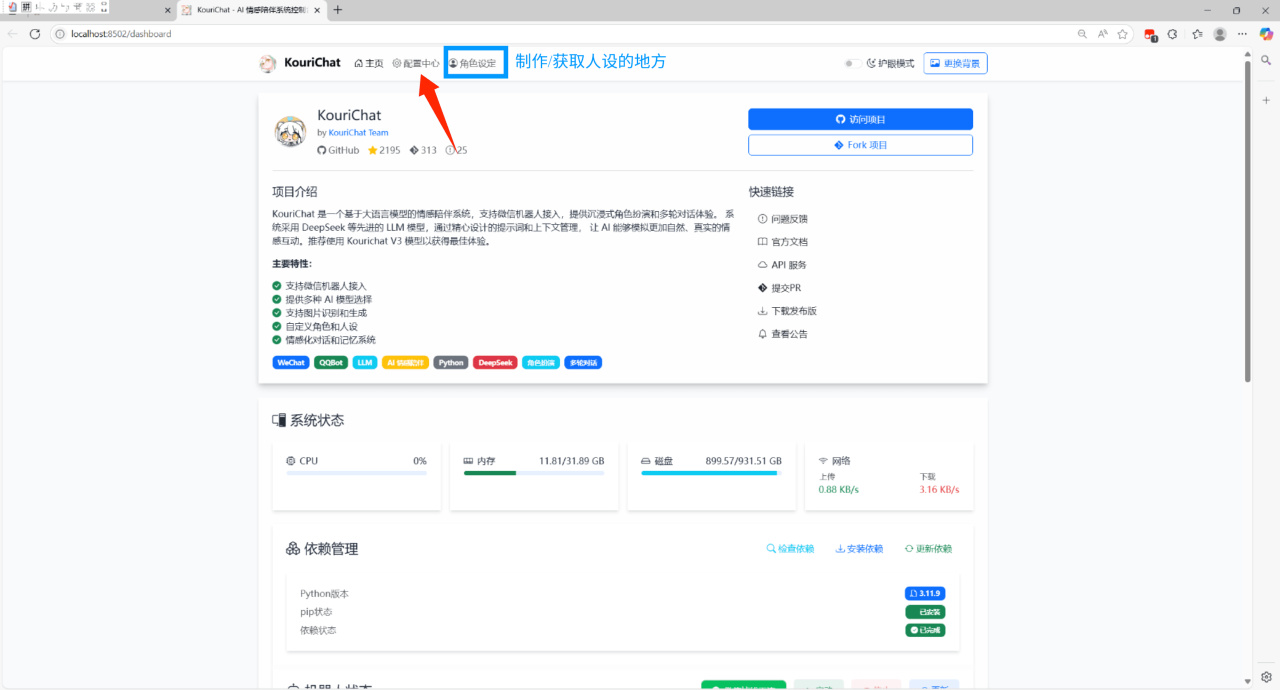
Task: Open the 提交PR quick link
Action: tap(780, 288)
